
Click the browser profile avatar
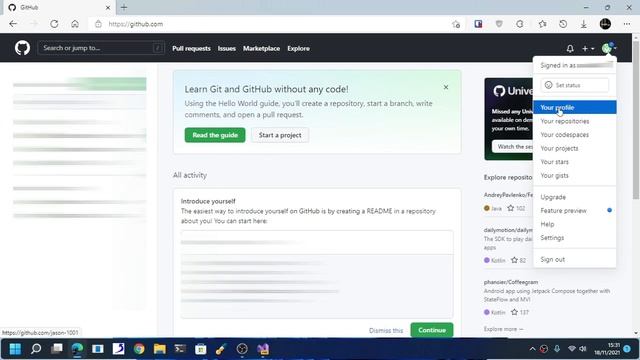coord(605,24)
